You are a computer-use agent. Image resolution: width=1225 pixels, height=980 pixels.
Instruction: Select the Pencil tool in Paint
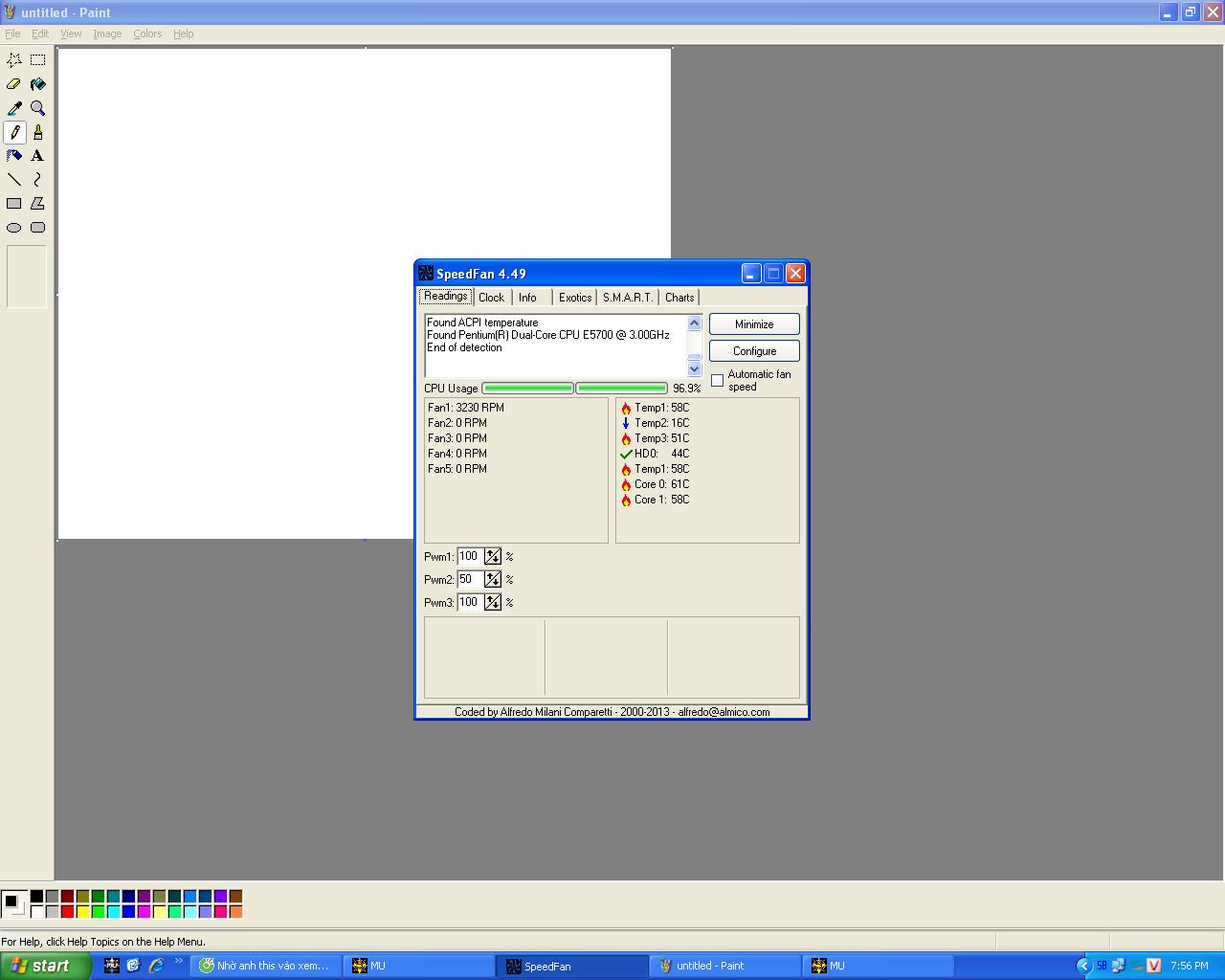tap(14, 132)
